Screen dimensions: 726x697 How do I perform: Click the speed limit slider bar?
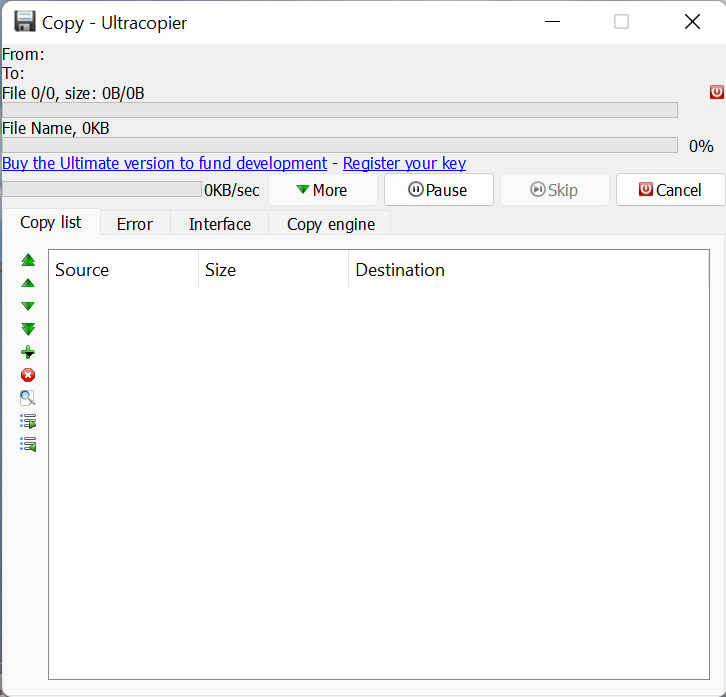pyautogui.click(x=102, y=189)
